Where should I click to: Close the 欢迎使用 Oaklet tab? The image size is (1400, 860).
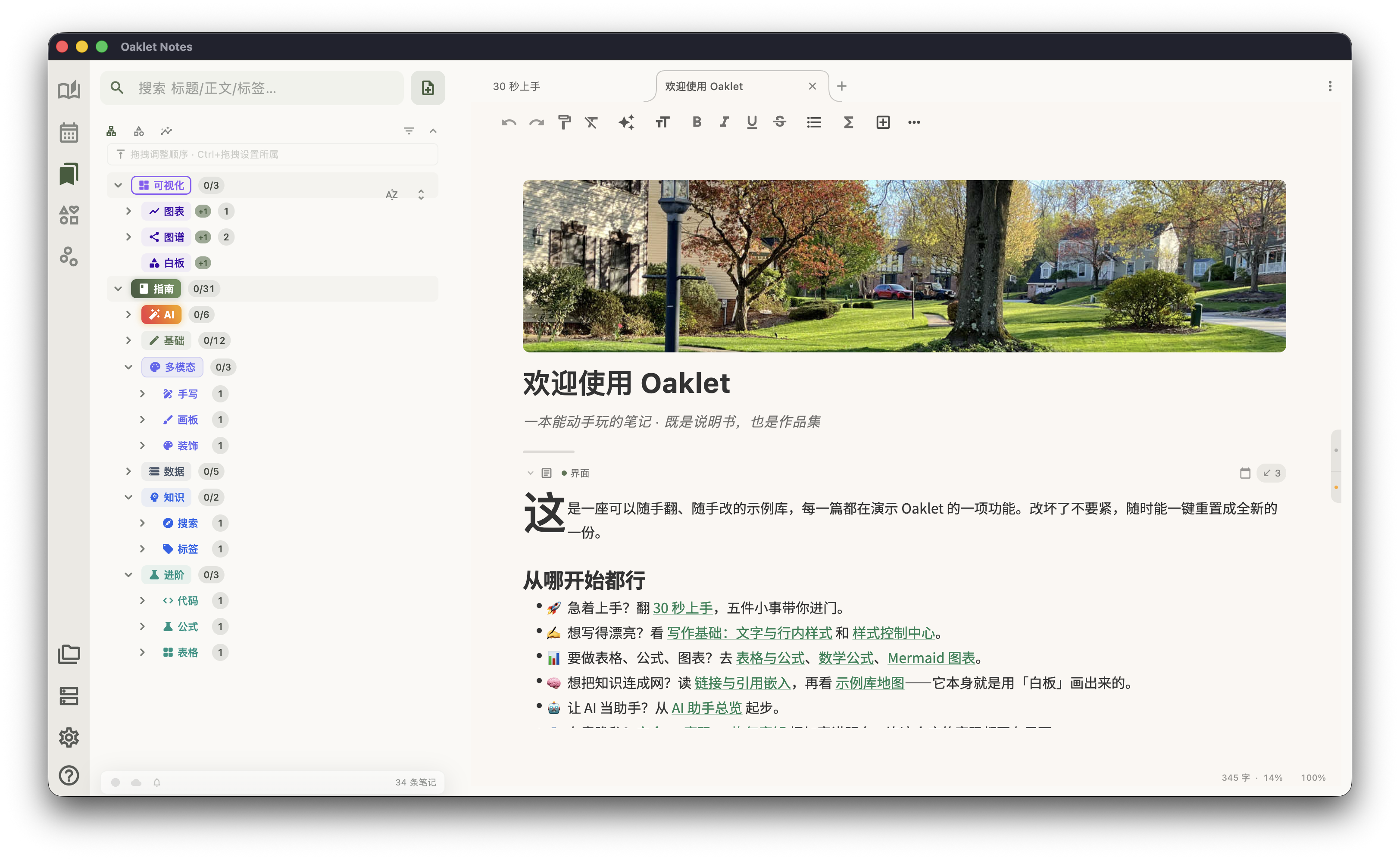click(x=812, y=87)
